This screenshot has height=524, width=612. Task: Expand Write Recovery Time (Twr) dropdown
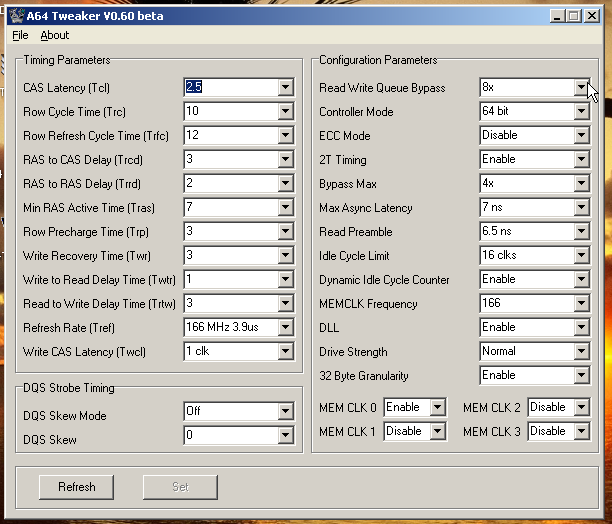[x=286, y=255]
